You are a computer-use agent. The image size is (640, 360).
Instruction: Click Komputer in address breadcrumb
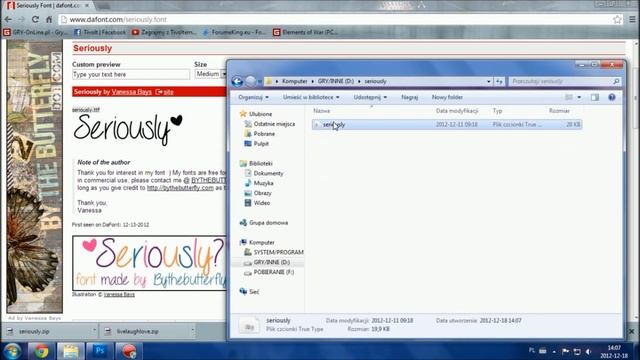tap(294, 81)
